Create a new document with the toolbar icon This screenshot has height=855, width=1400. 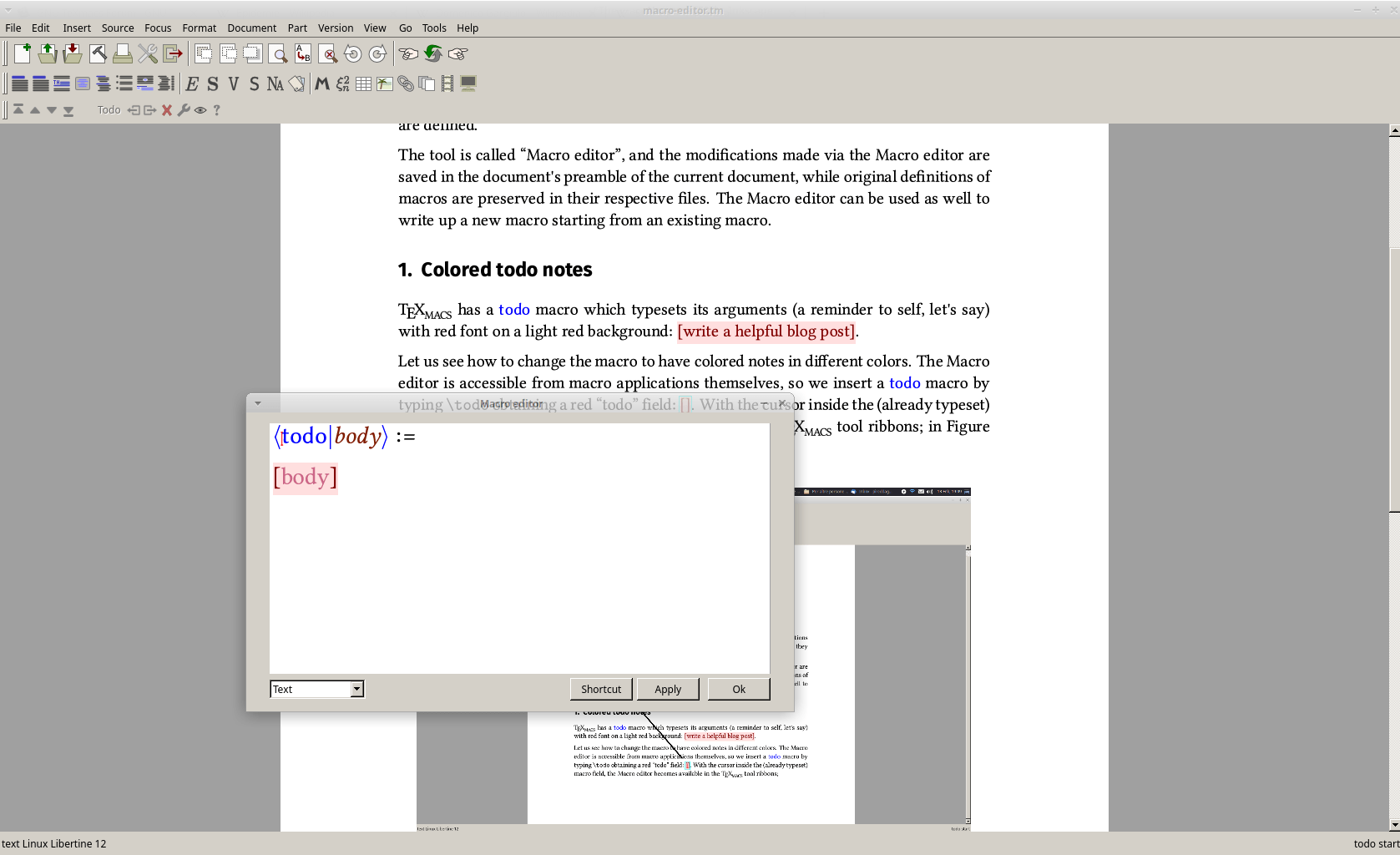click(x=23, y=53)
